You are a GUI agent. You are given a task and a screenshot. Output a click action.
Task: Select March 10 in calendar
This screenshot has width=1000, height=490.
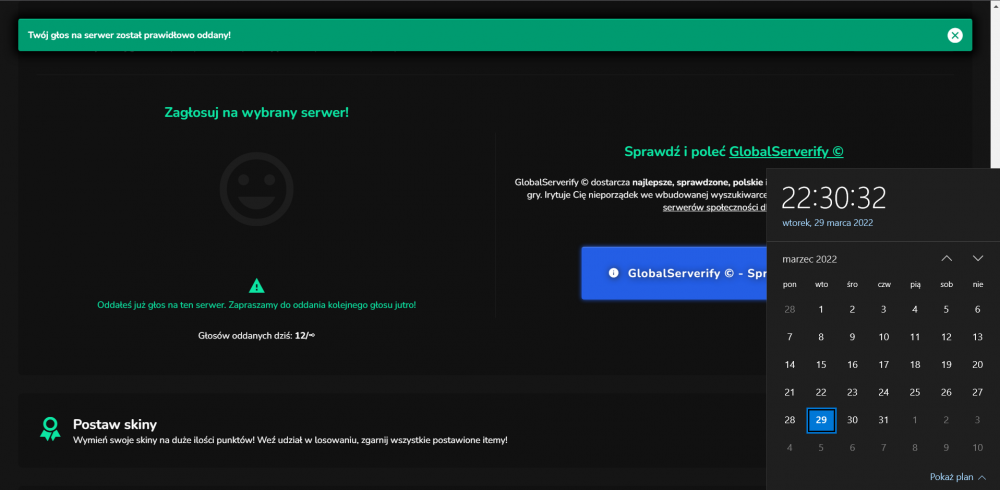883,337
